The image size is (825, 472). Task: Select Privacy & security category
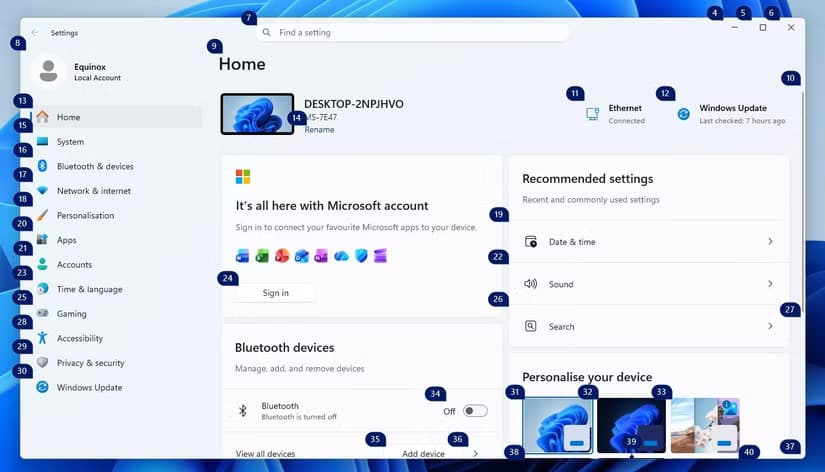(x=117, y=363)
